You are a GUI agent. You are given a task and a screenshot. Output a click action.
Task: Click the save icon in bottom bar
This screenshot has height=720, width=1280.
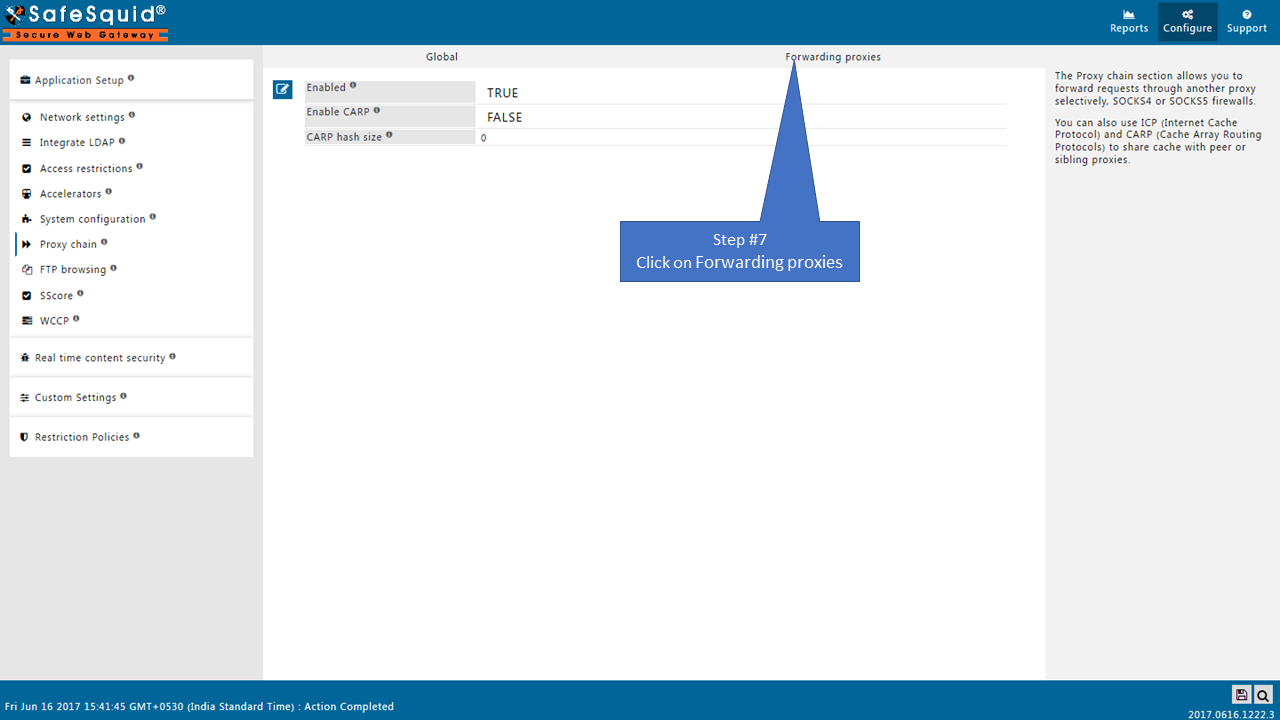pos(1241,695)
